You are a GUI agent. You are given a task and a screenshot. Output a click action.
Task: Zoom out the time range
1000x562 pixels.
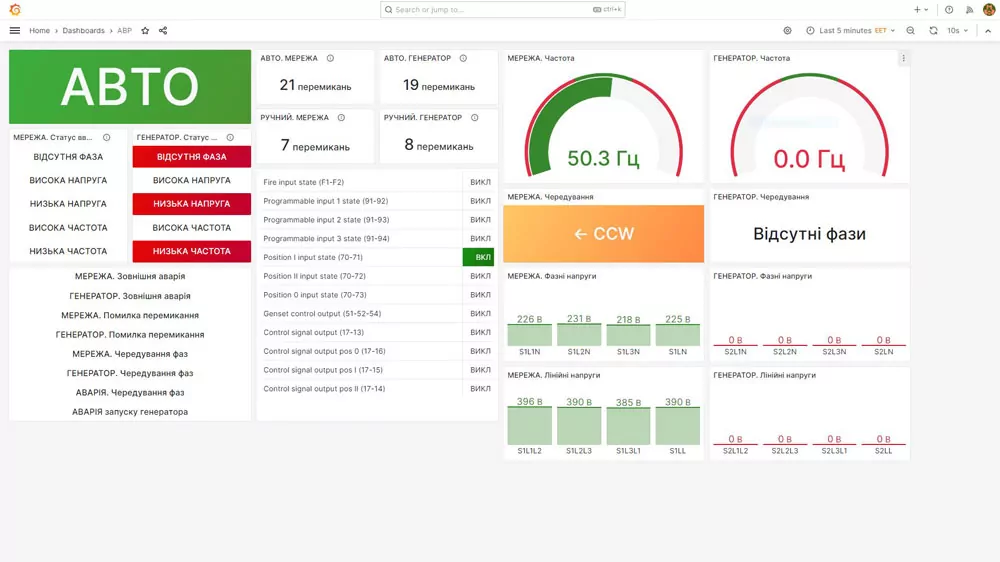(x=911, y=31)
